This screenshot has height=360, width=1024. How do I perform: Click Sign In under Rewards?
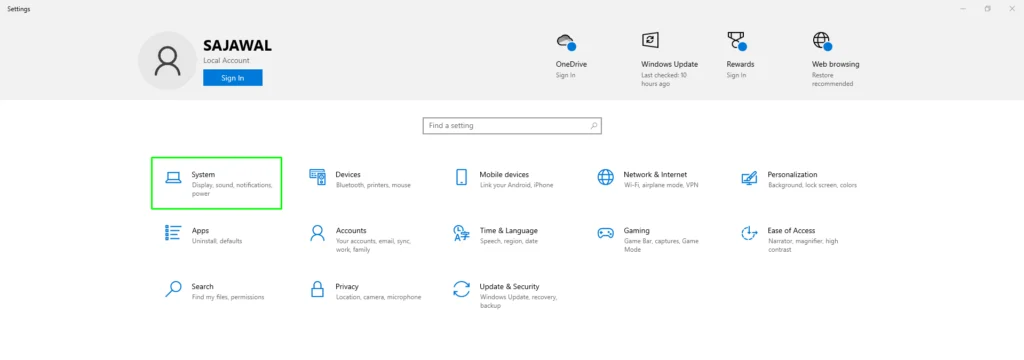pos(736,75)
